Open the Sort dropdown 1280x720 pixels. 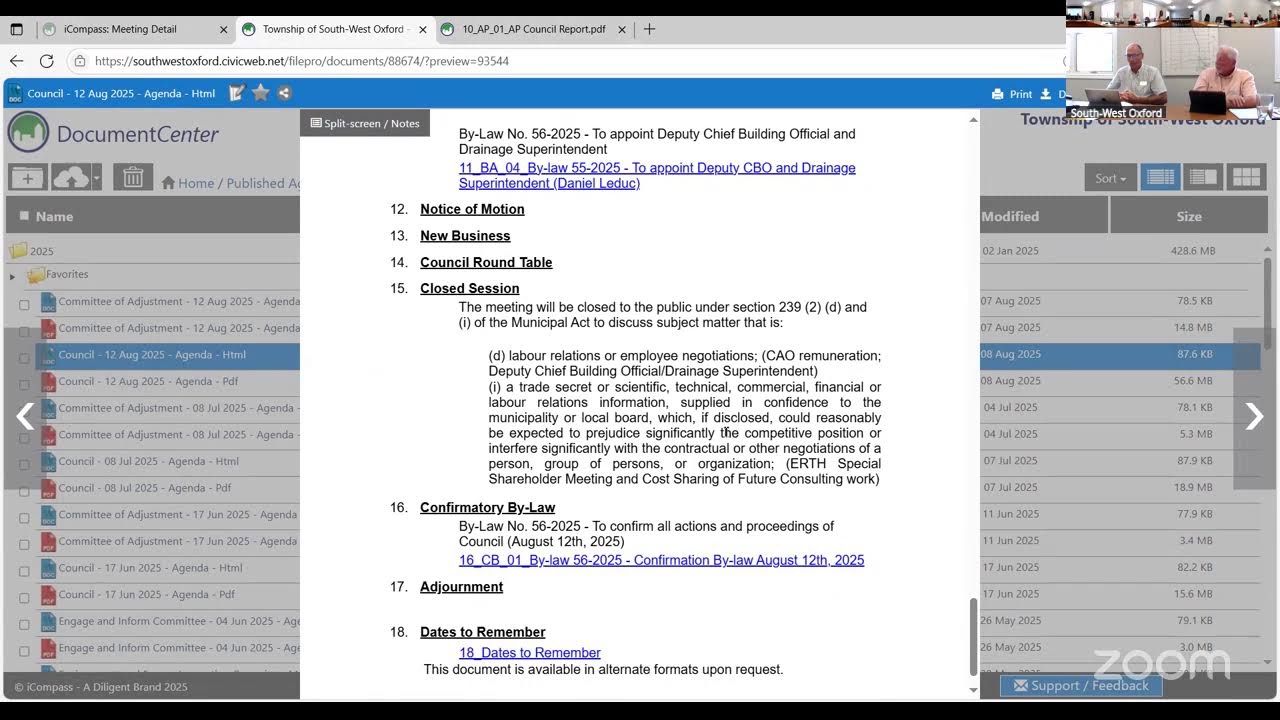pos(1110,178)
